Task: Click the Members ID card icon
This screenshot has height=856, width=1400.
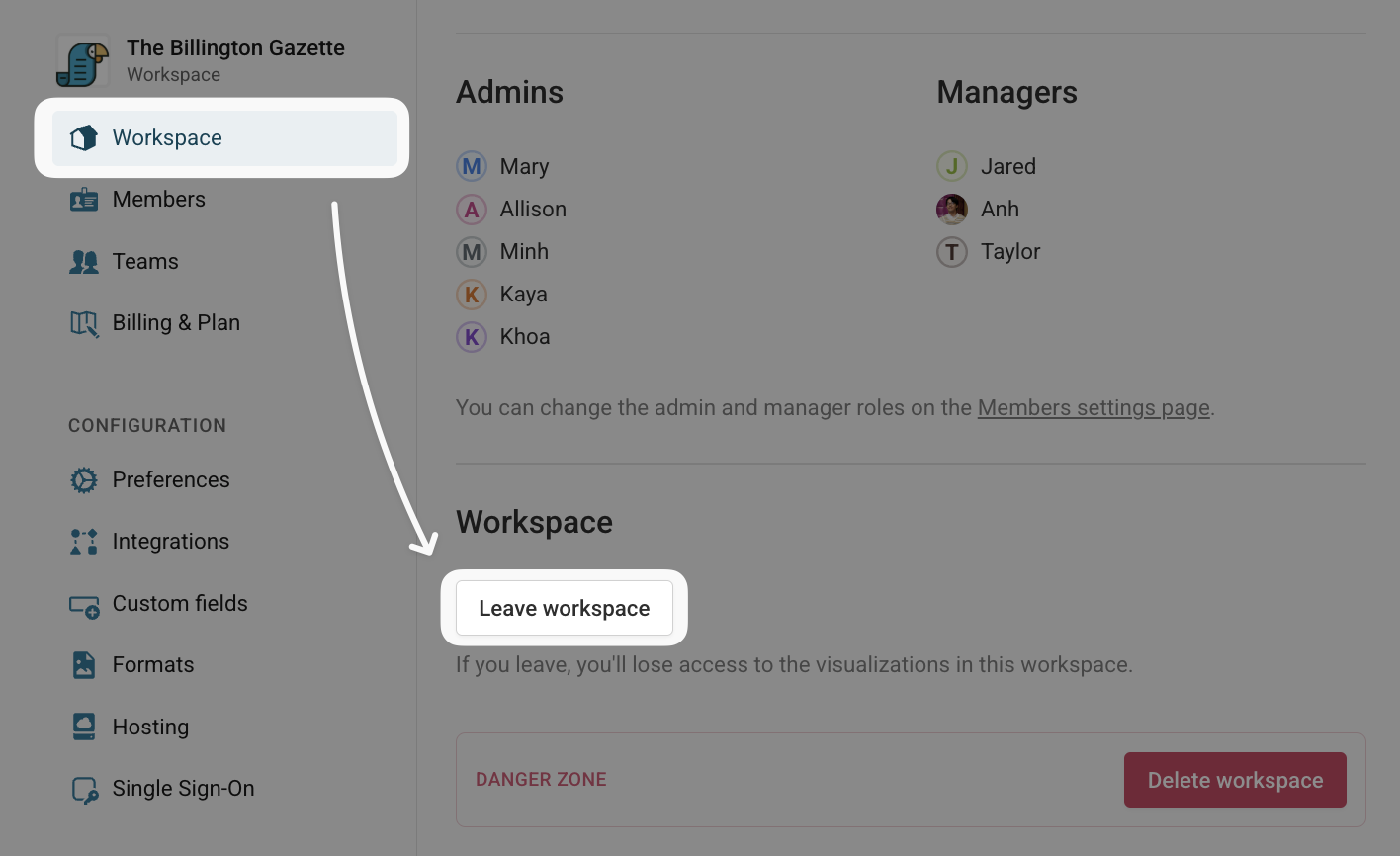Action: 84,200
